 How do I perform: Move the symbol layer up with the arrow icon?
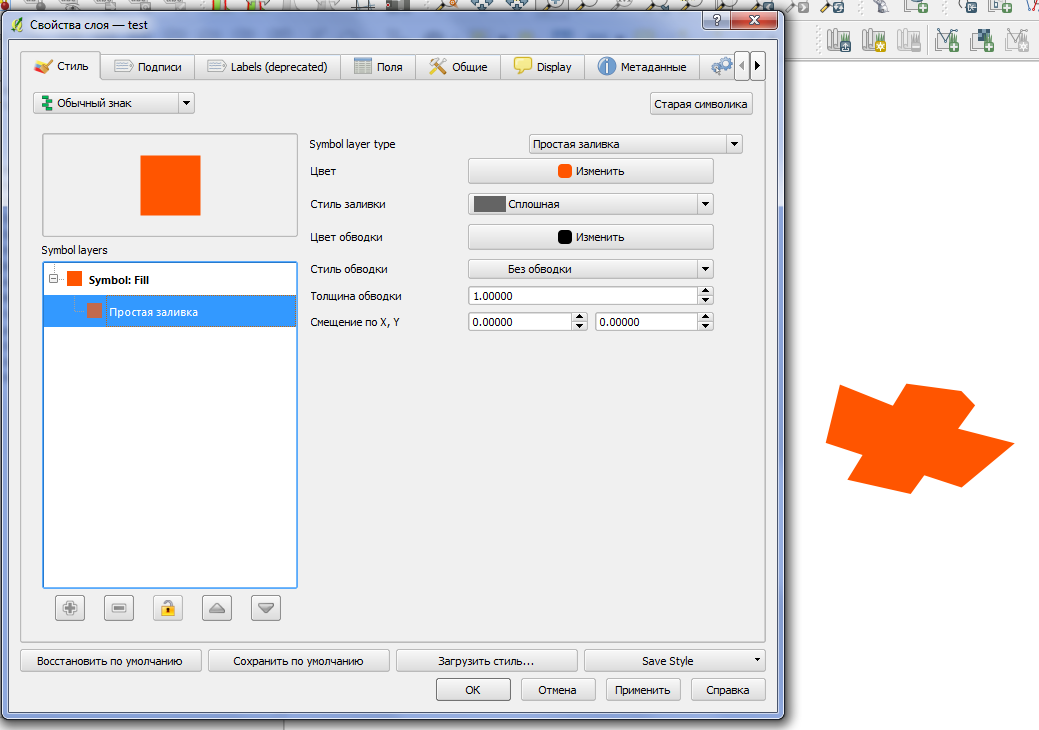(x=216, y=607)
